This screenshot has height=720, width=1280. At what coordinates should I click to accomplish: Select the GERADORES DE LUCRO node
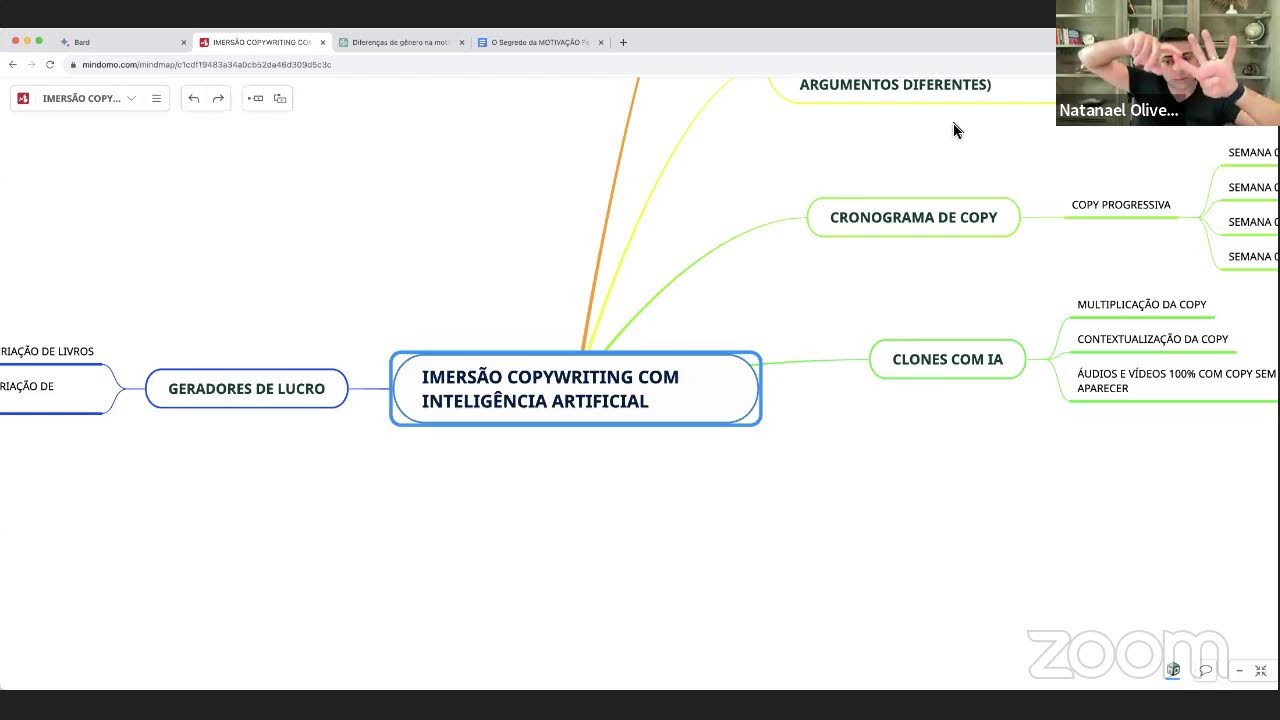[246, 388]
